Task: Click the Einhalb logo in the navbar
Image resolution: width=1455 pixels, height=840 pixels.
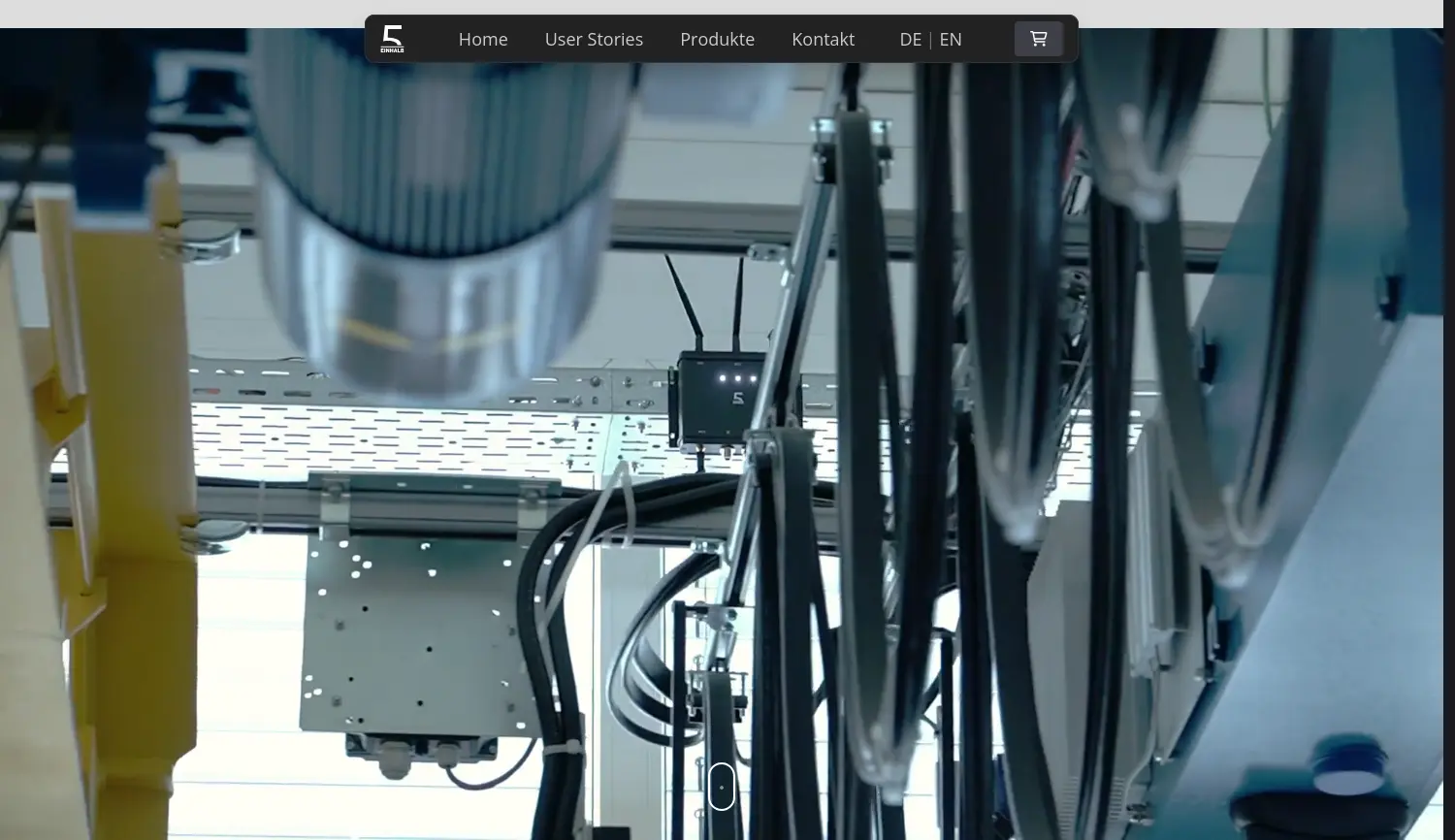Action: [392, 39]
